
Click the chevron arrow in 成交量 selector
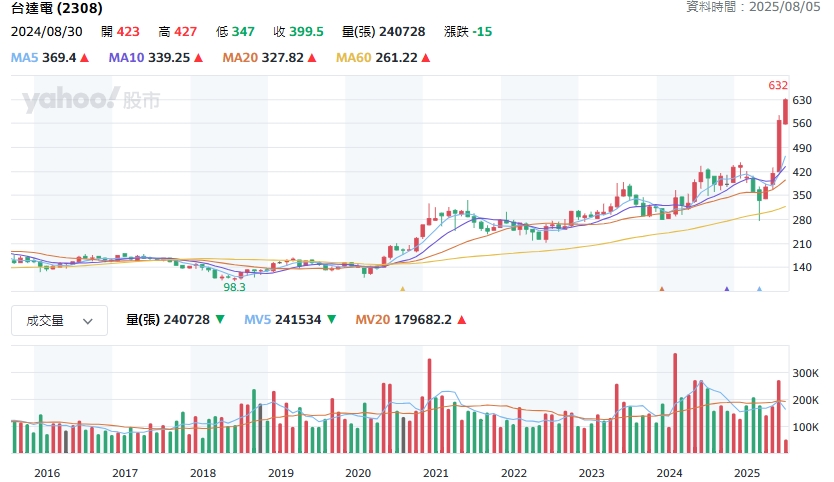coord(88,321)
